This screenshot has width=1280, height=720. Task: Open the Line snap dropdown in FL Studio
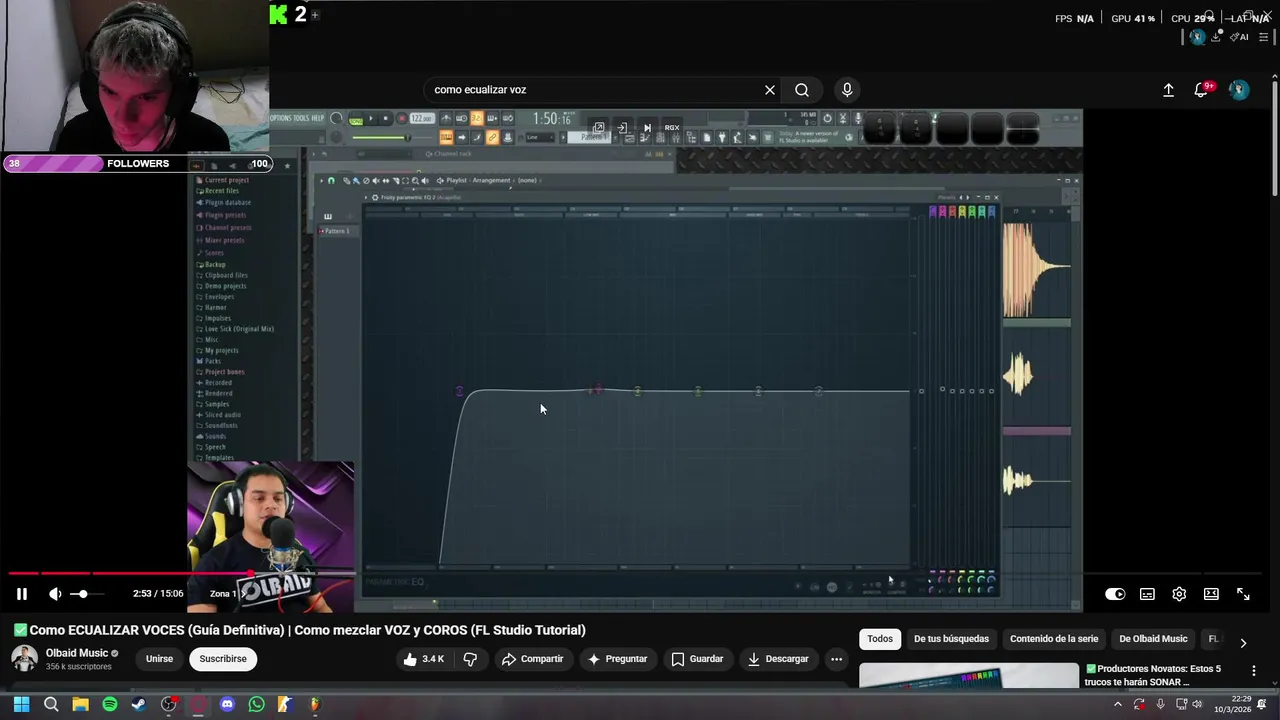[540, 137]
